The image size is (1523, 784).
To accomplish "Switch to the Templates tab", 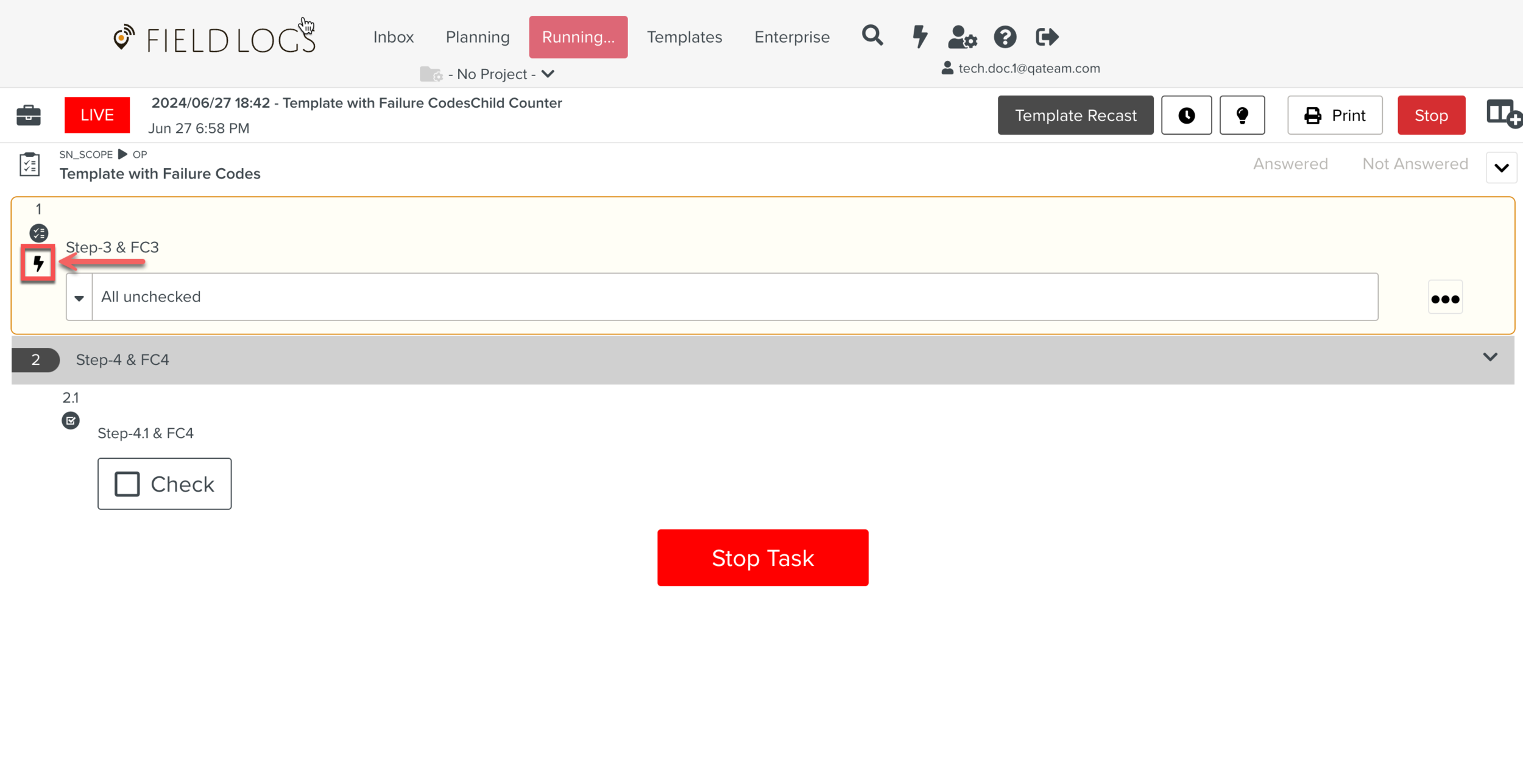I will [x=684, y=37].
